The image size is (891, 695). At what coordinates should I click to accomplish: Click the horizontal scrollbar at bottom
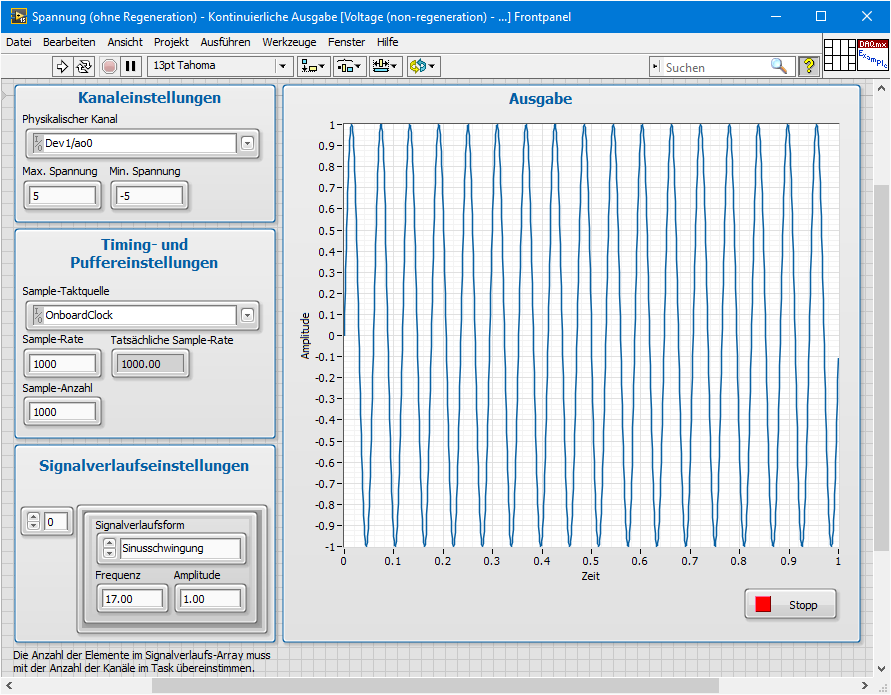[x=434, y=685]
